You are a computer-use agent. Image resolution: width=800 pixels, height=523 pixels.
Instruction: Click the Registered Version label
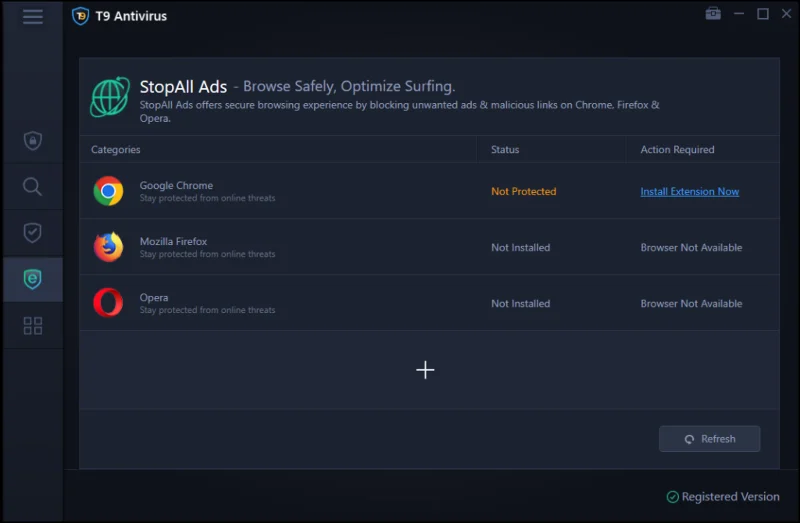(730, 497)
